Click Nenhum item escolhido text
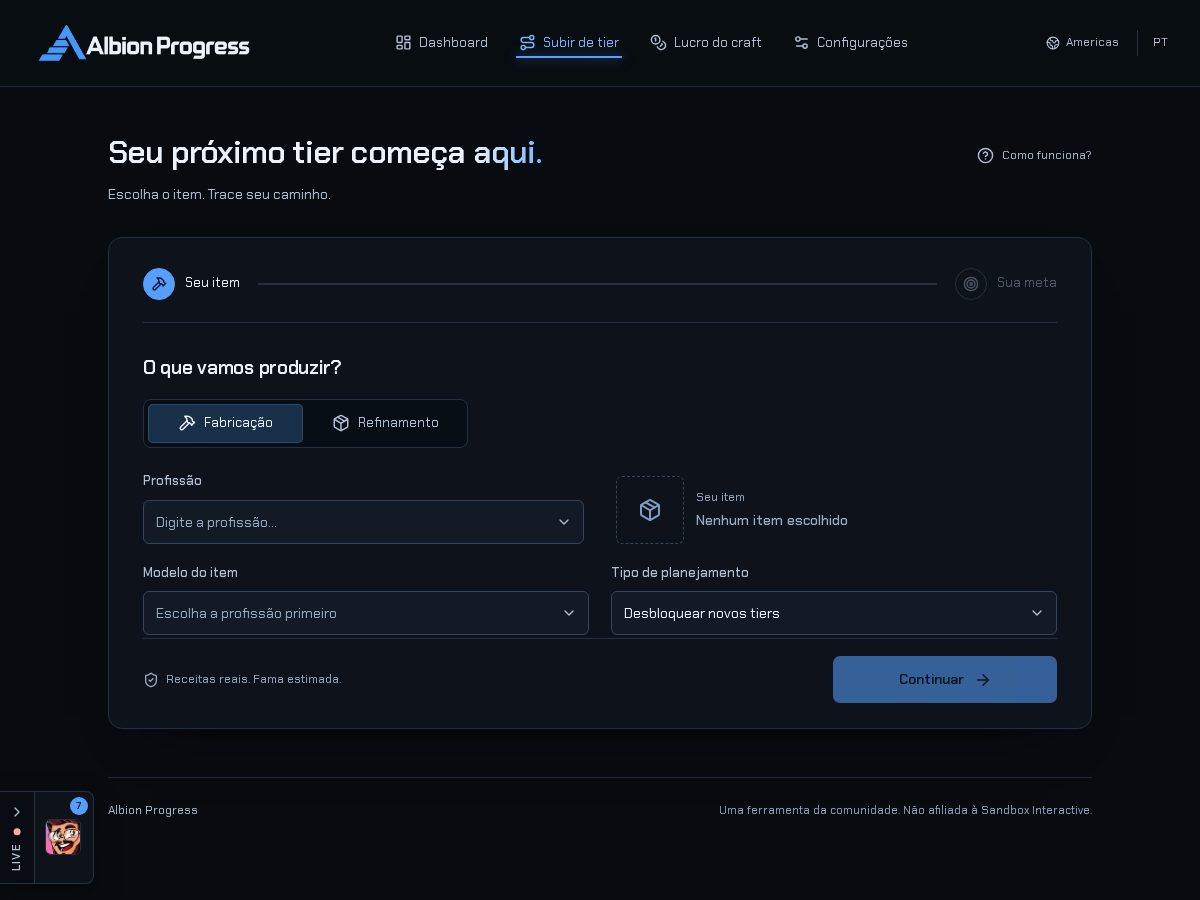1200x900 pixels. tap(772, 520)
